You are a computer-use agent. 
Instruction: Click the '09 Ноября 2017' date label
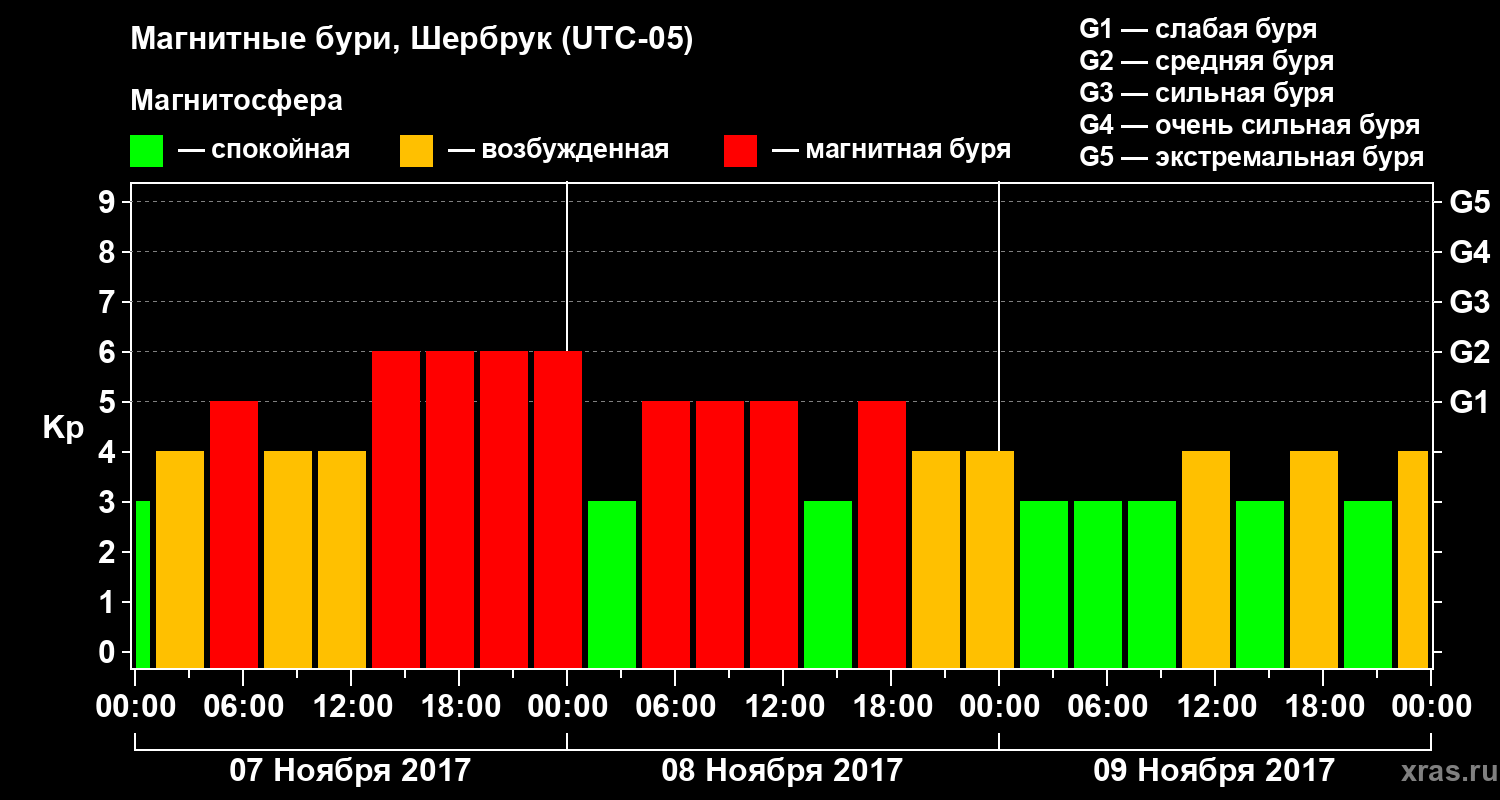(x=1214, y=770)
